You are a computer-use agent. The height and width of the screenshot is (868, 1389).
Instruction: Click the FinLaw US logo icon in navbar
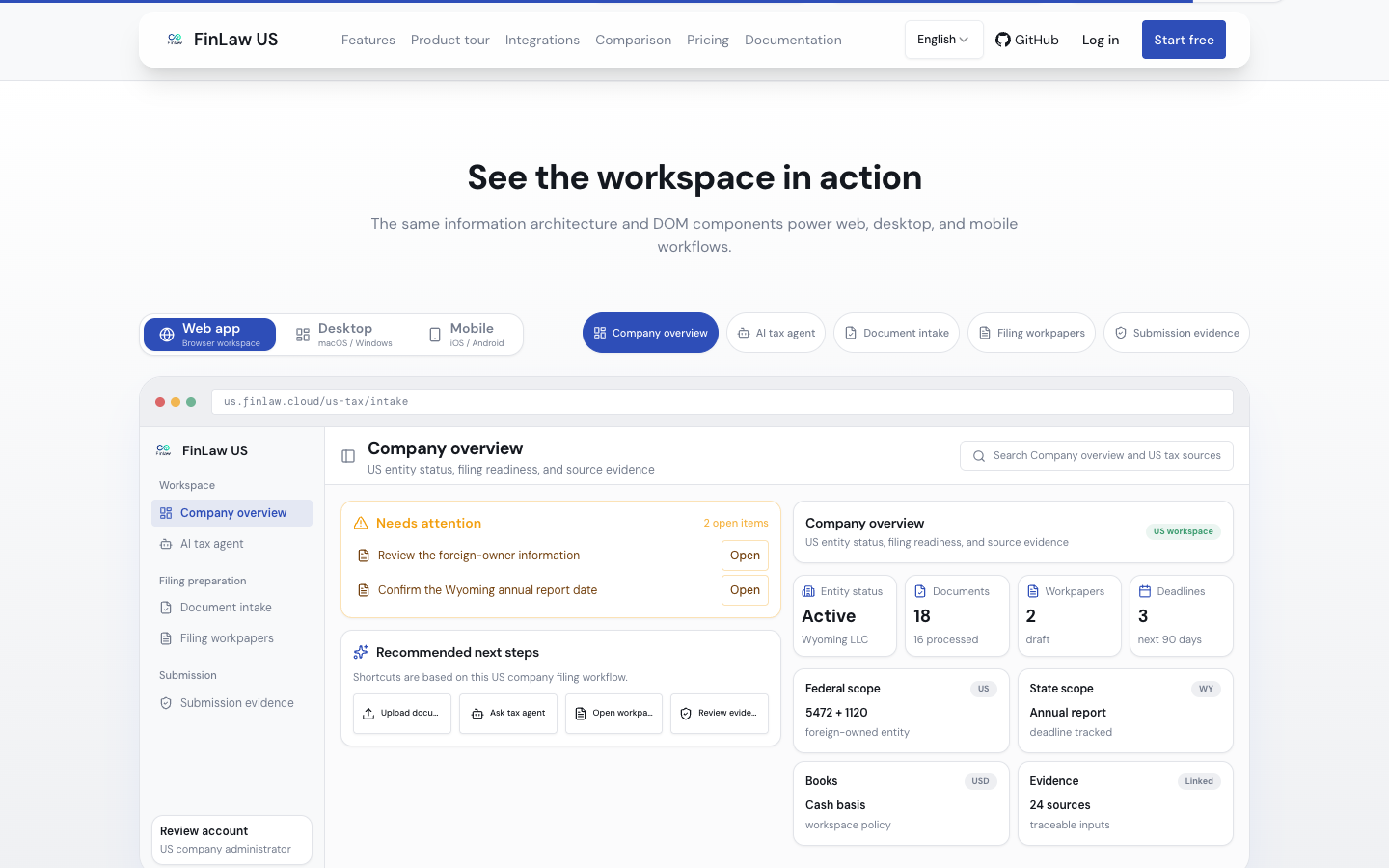pos(175,40)
